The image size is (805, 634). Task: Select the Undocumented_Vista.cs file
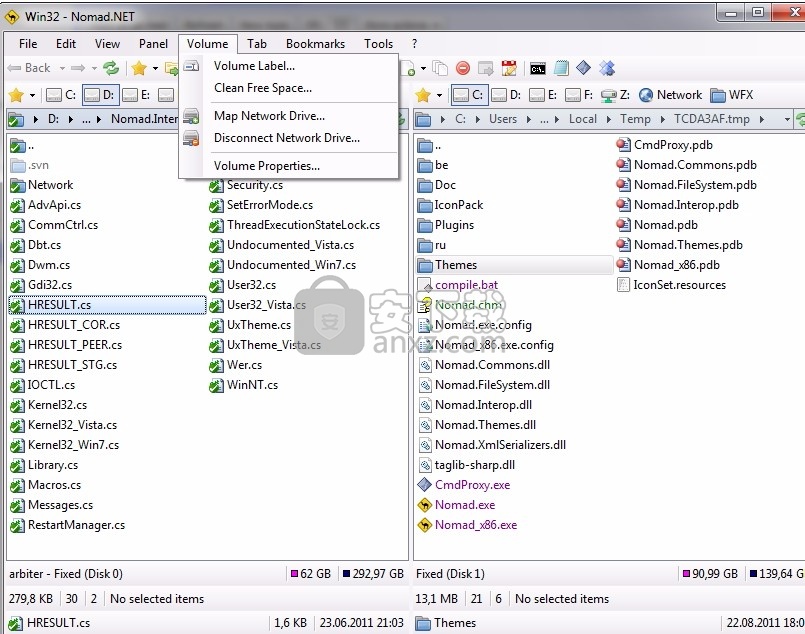pos(282,245)
